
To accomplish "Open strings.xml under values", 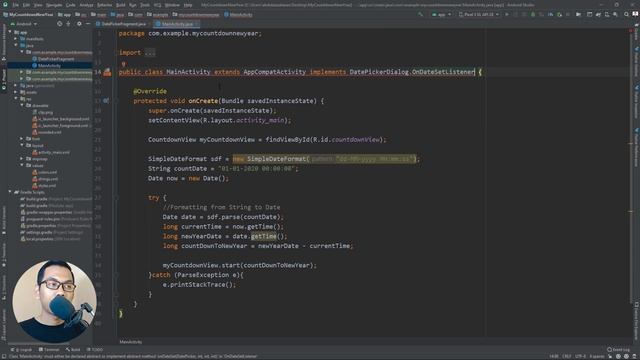I will (x=45, y=179).
